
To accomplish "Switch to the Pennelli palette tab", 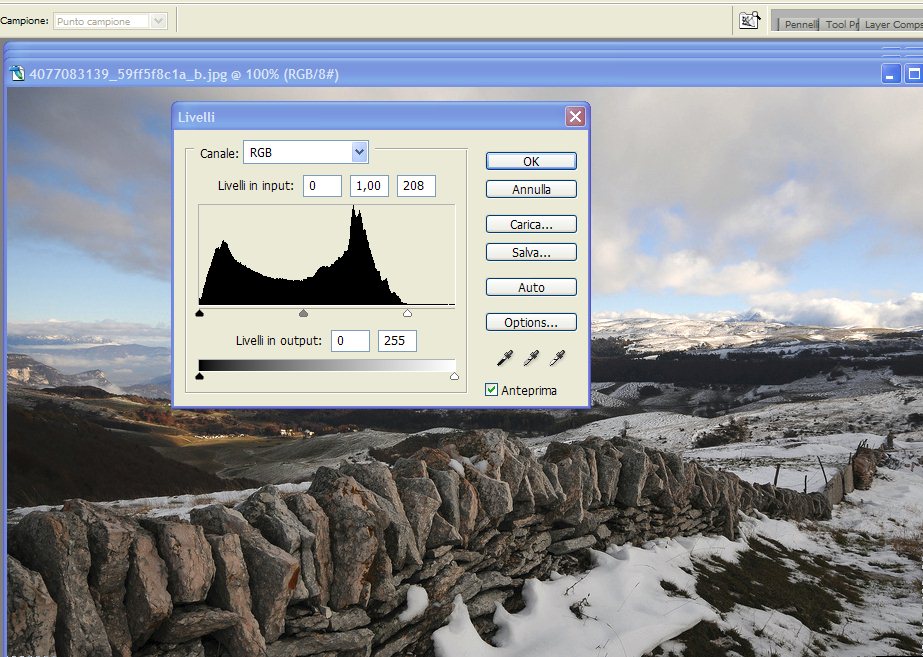I will 800,24.
